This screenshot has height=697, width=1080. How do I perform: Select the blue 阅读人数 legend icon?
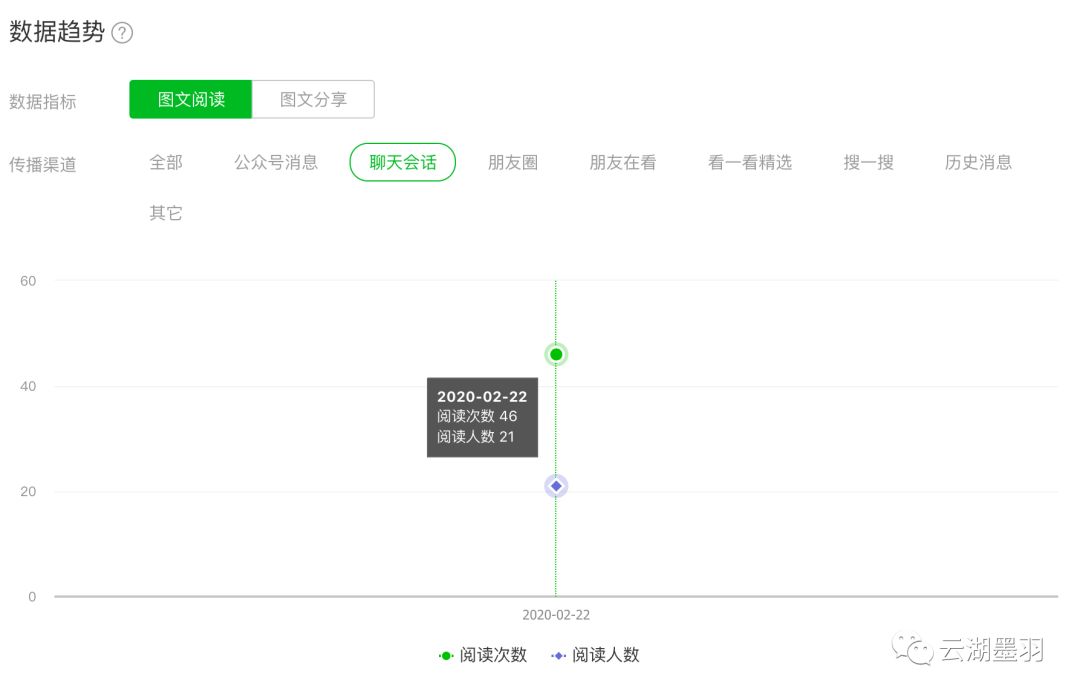(x=557, y=655)
